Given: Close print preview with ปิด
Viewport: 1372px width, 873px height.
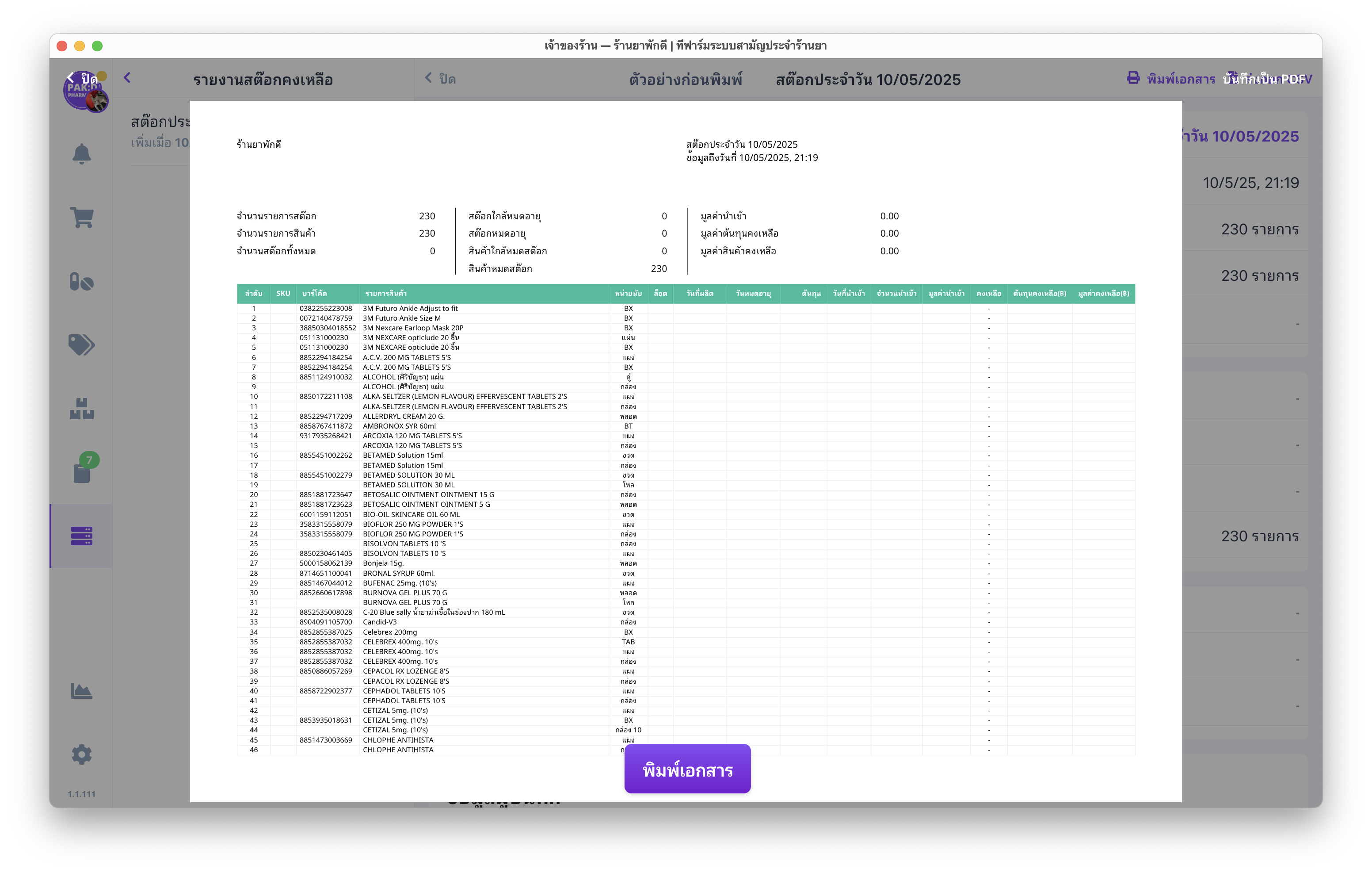Looking at the screenshot, I should click(440, 79).
